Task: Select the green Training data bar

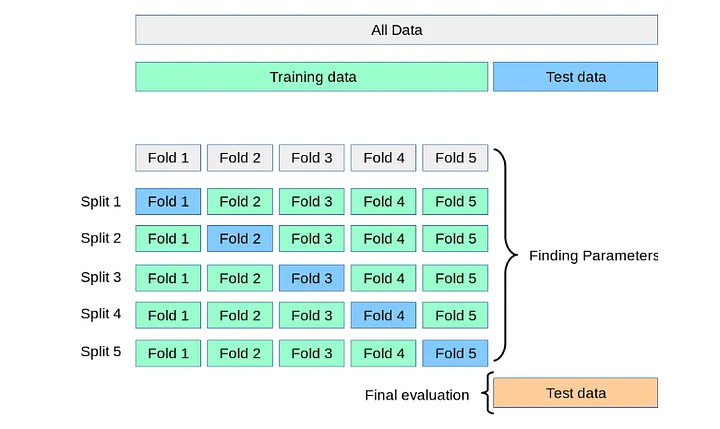Action: point(312,77)
